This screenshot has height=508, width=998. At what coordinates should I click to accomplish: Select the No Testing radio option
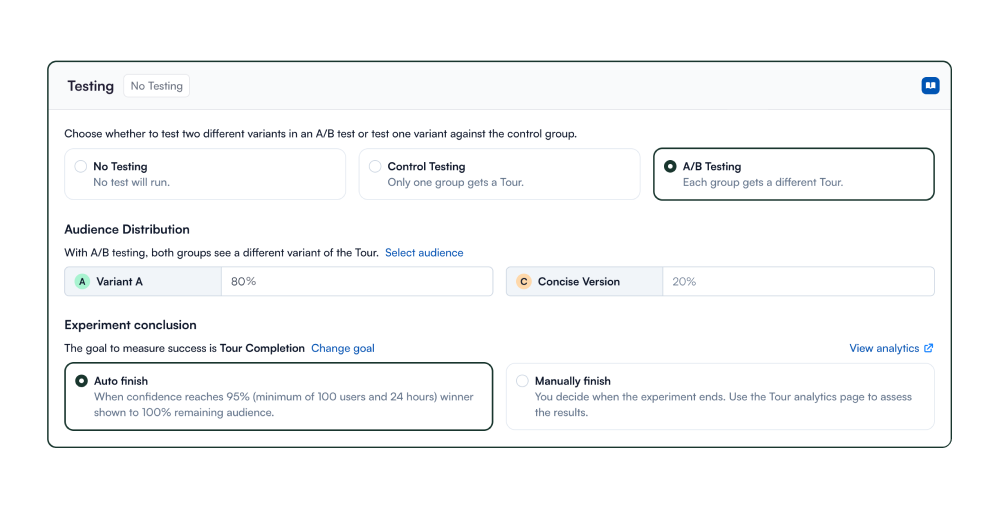pos(81,167)
